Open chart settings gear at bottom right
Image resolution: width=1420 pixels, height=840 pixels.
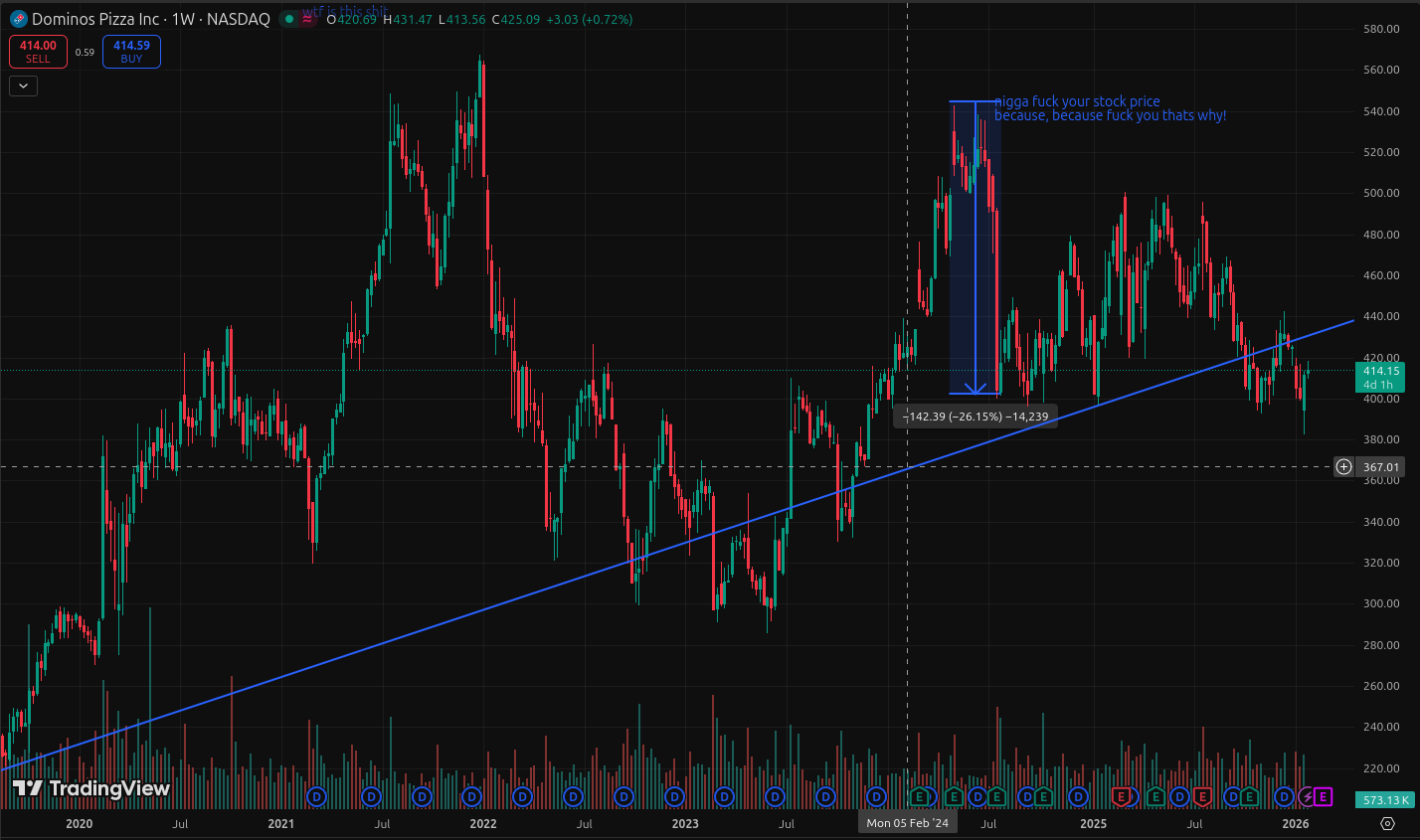(1387, 823)
